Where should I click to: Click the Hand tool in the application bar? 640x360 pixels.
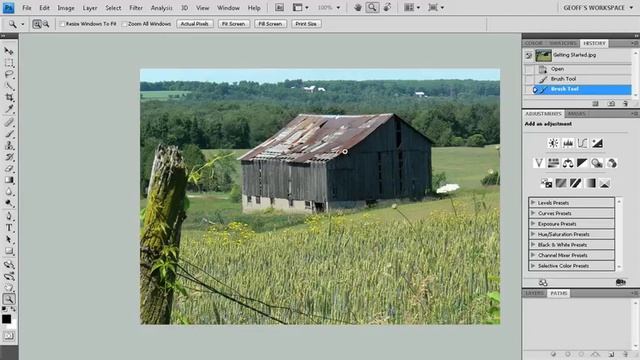point(358,7)
